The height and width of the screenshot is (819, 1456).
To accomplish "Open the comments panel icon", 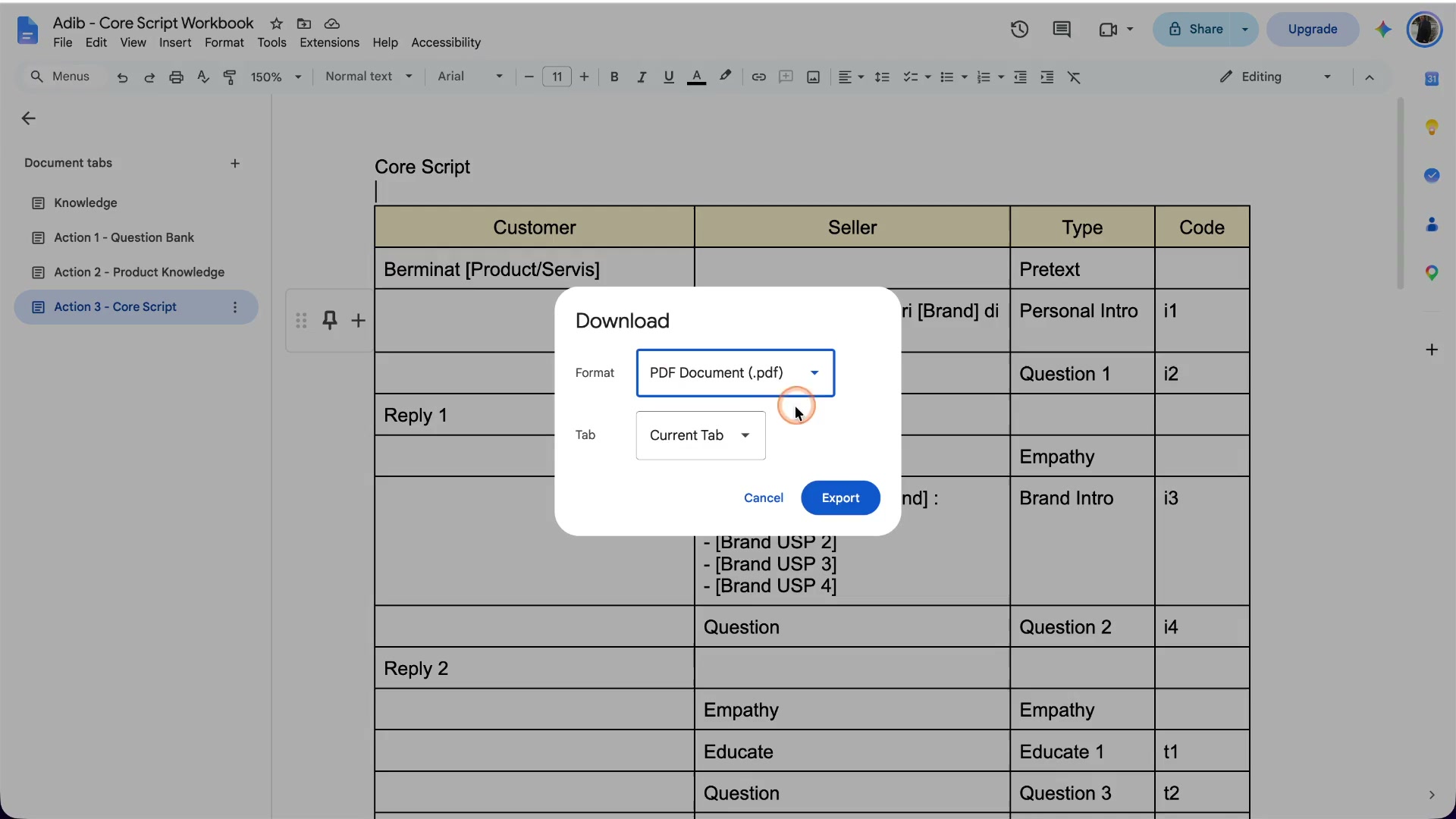I will pyautogui.click(x=1062, y=30).
